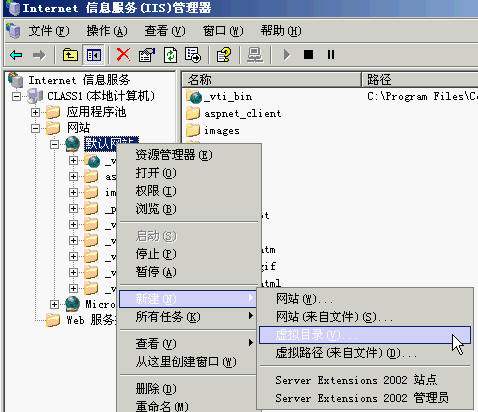Click the red X delete toolbar icon
This screenshot has height=412, width=478.
(123, 54)
